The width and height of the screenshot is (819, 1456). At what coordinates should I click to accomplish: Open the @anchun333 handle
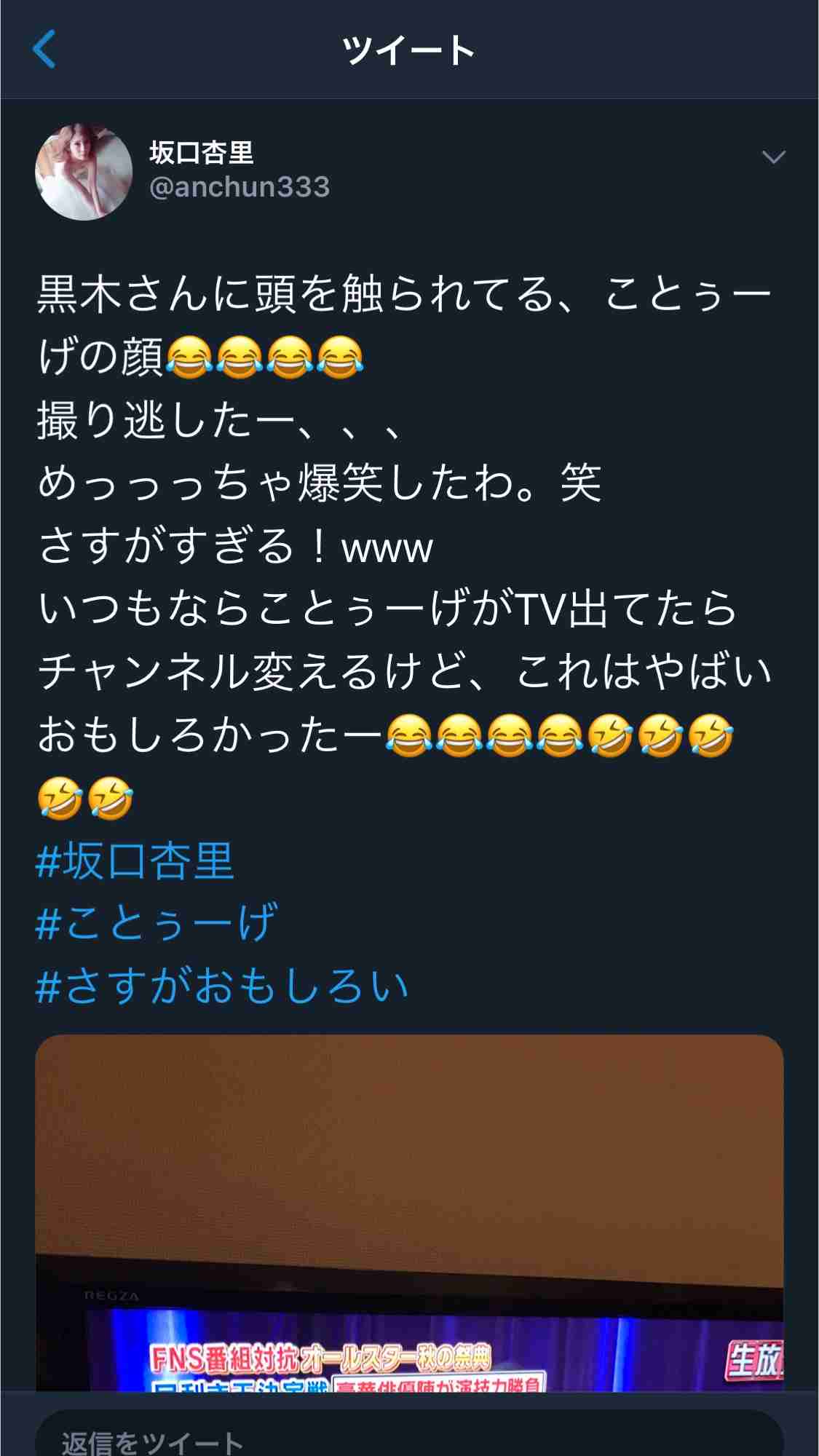coord(240,188)
